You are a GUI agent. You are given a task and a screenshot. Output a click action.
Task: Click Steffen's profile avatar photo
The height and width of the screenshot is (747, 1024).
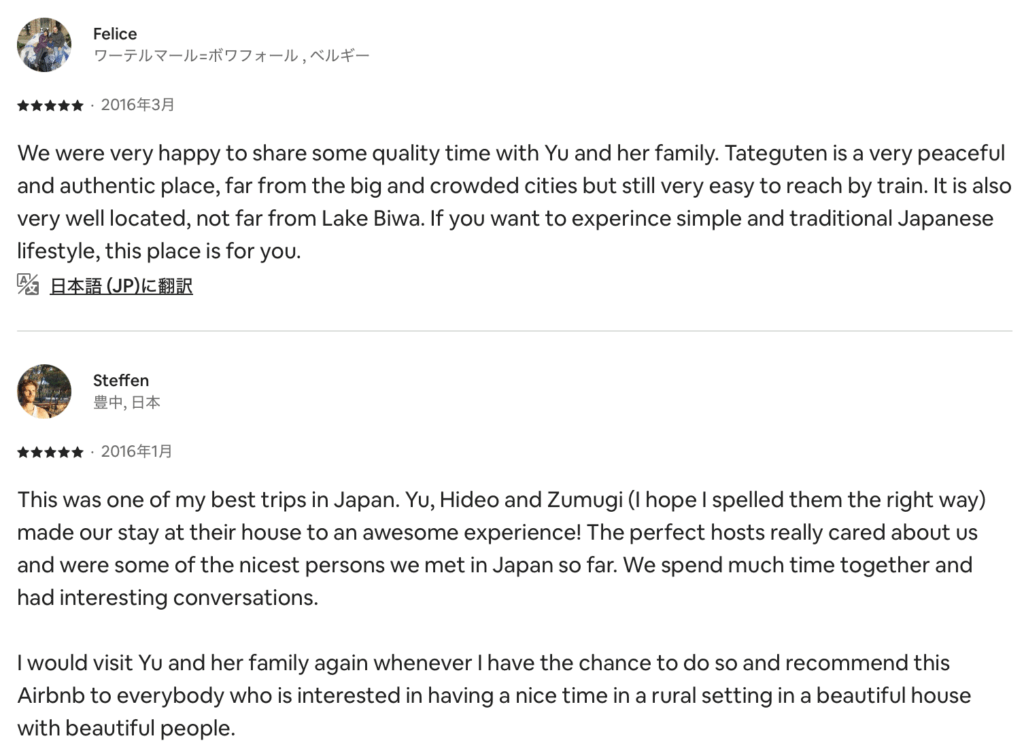click(44, 391)
